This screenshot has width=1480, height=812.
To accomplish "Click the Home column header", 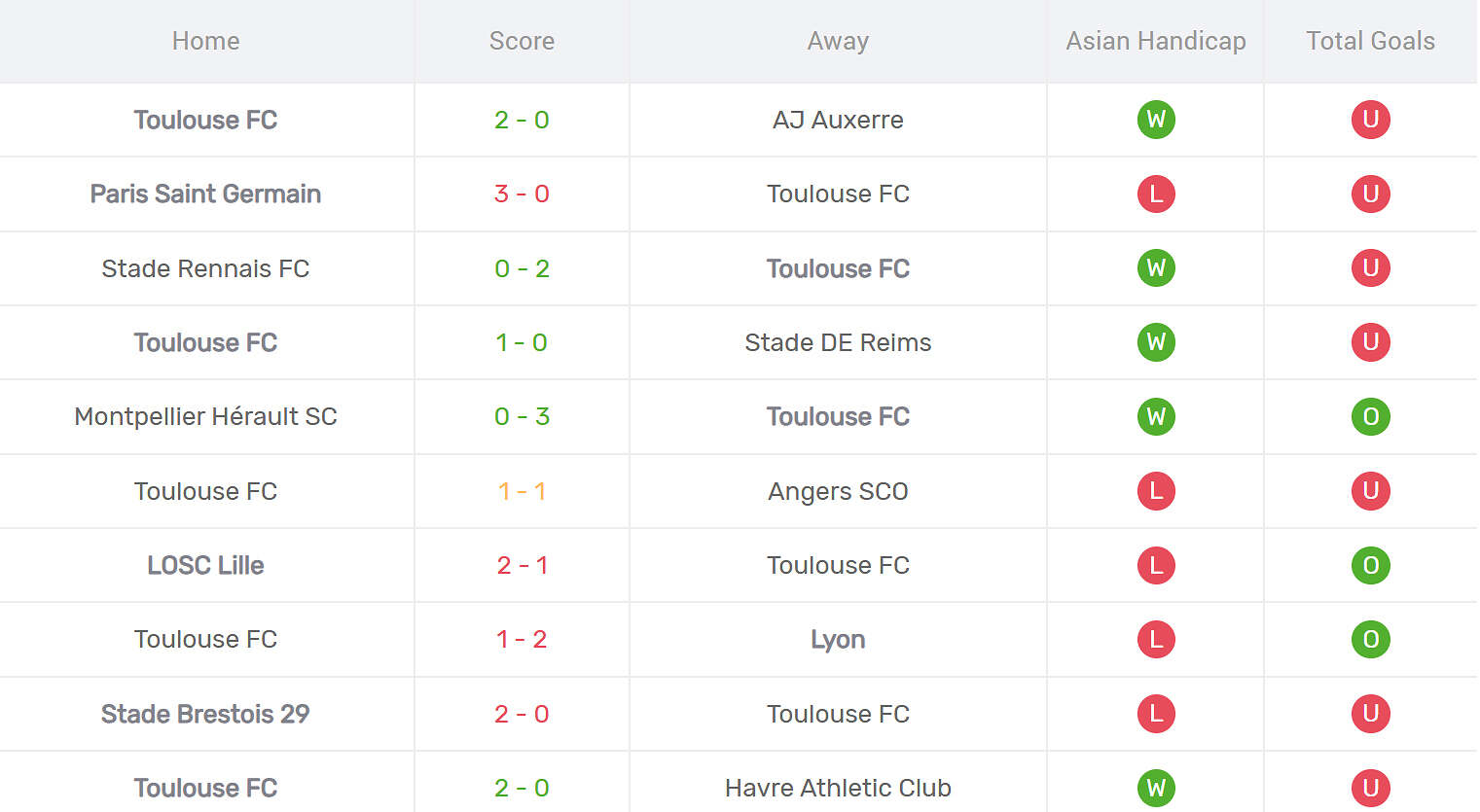I will (x=205, y=41).
